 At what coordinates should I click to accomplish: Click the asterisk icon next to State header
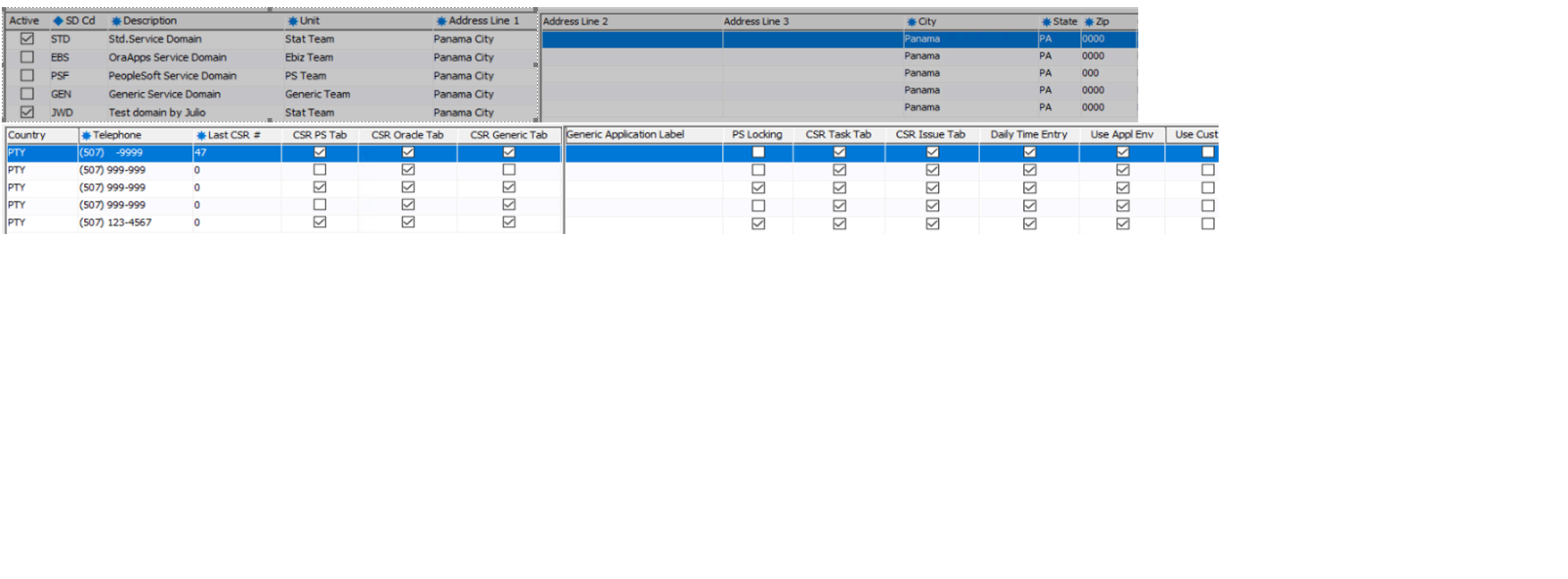click(1046, 21)
